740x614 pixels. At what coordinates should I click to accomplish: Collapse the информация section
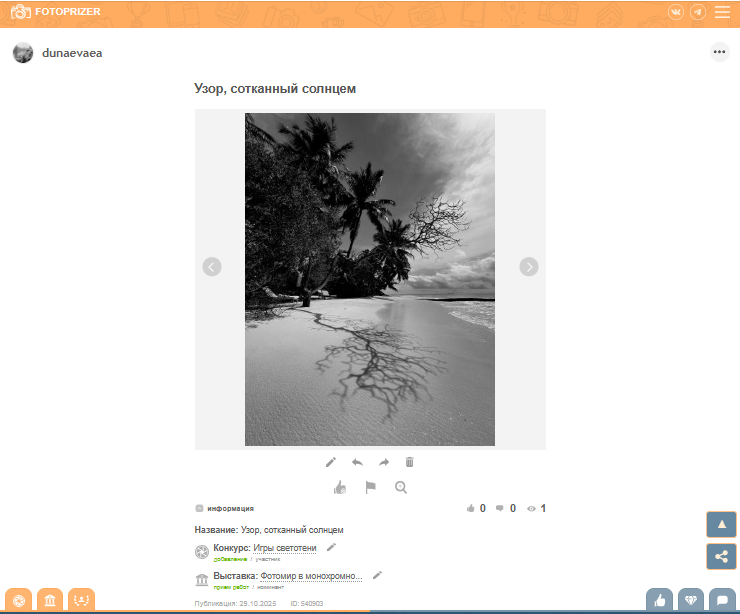[x=224, y=508]
